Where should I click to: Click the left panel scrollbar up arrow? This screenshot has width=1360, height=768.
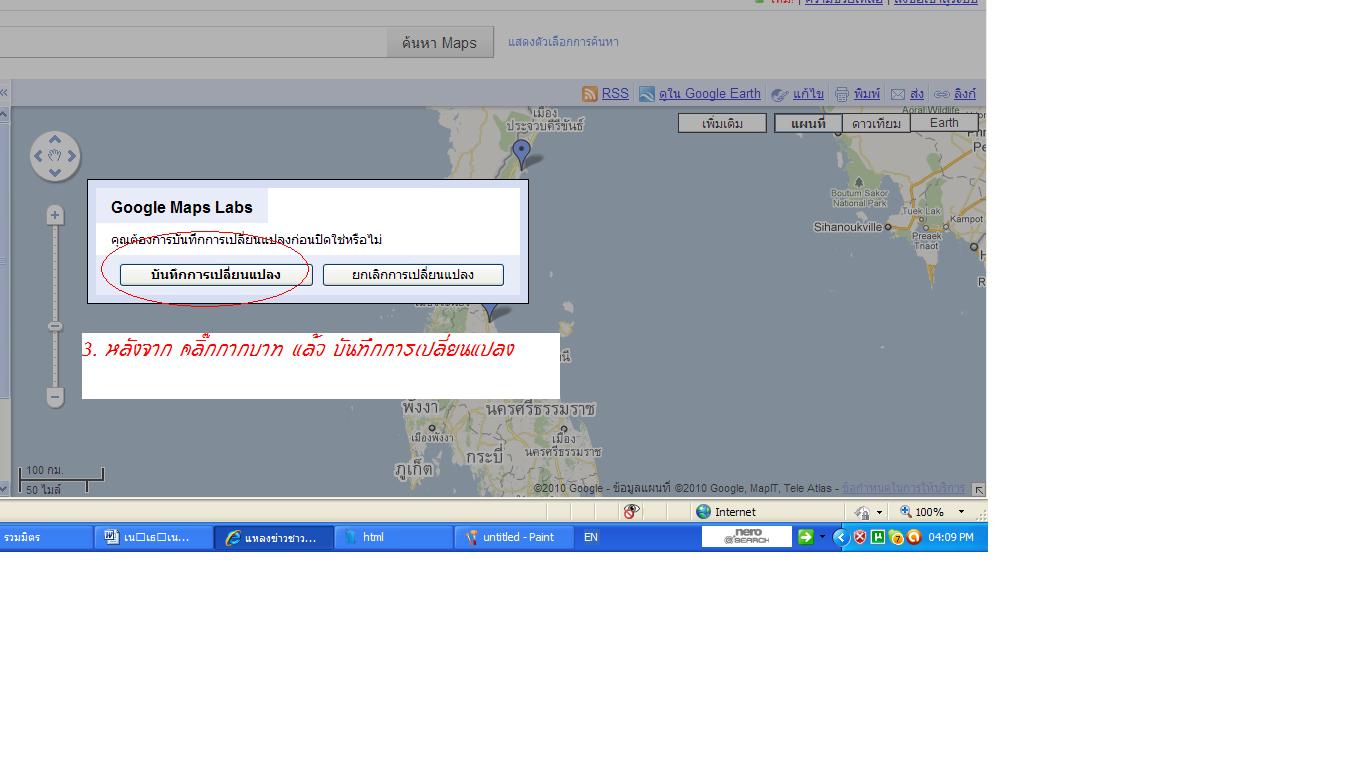click(x=4, y=114)
